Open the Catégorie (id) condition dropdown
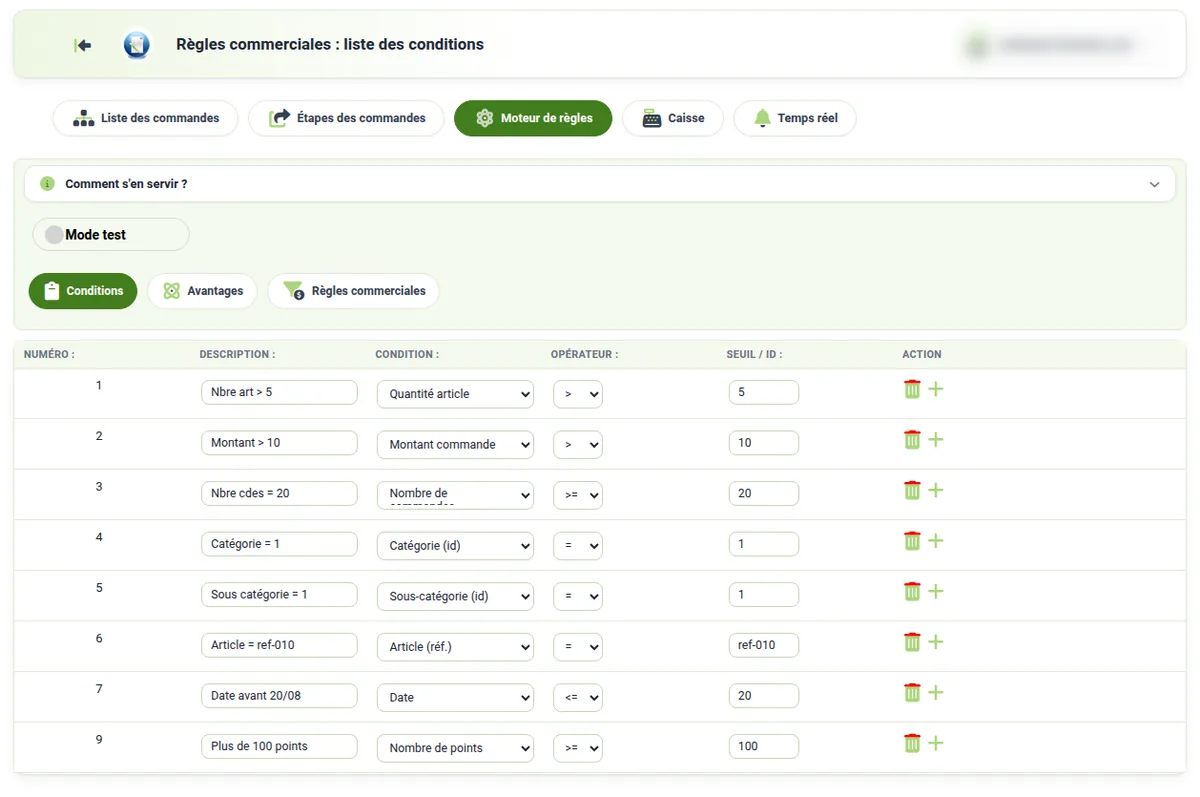 [455, 545]
